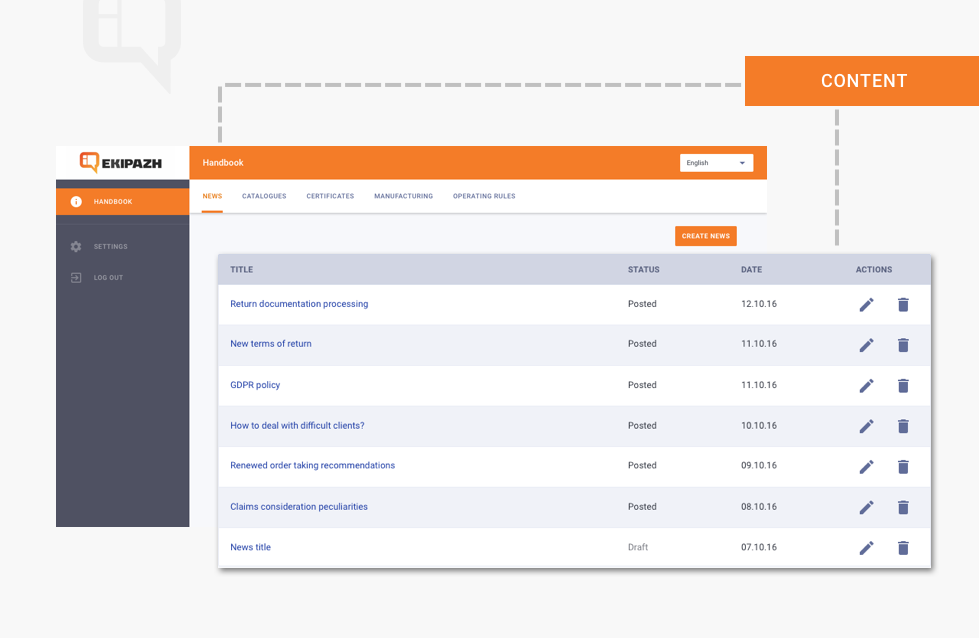The width and height of the screenshot is (979, 638).
Task: Open the 'GDPR policy' news link
Action: 255,385
